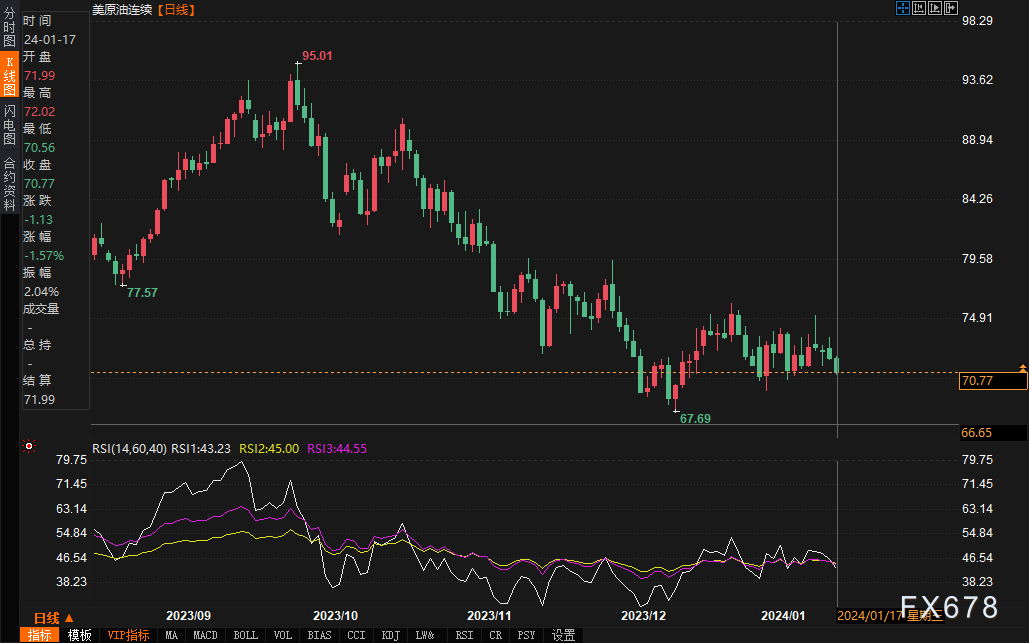Click the export arrow icon at top right
Viewport: 1029px width, 643px height.
point(950,8)
